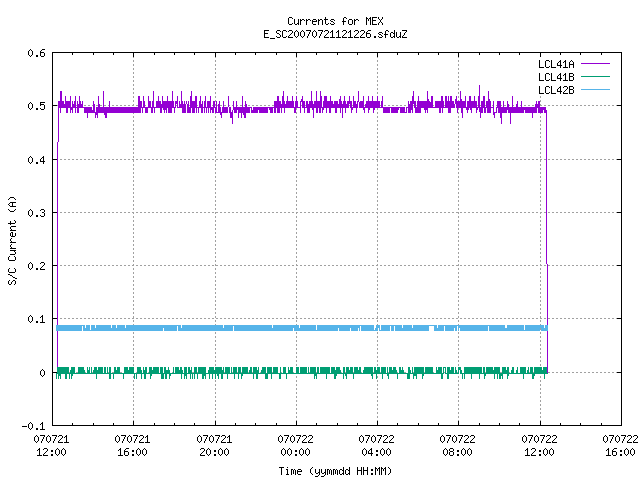Click the green LCL41B trace near 0 A
The height and width of the screenshot is (480, 640).
302,371
